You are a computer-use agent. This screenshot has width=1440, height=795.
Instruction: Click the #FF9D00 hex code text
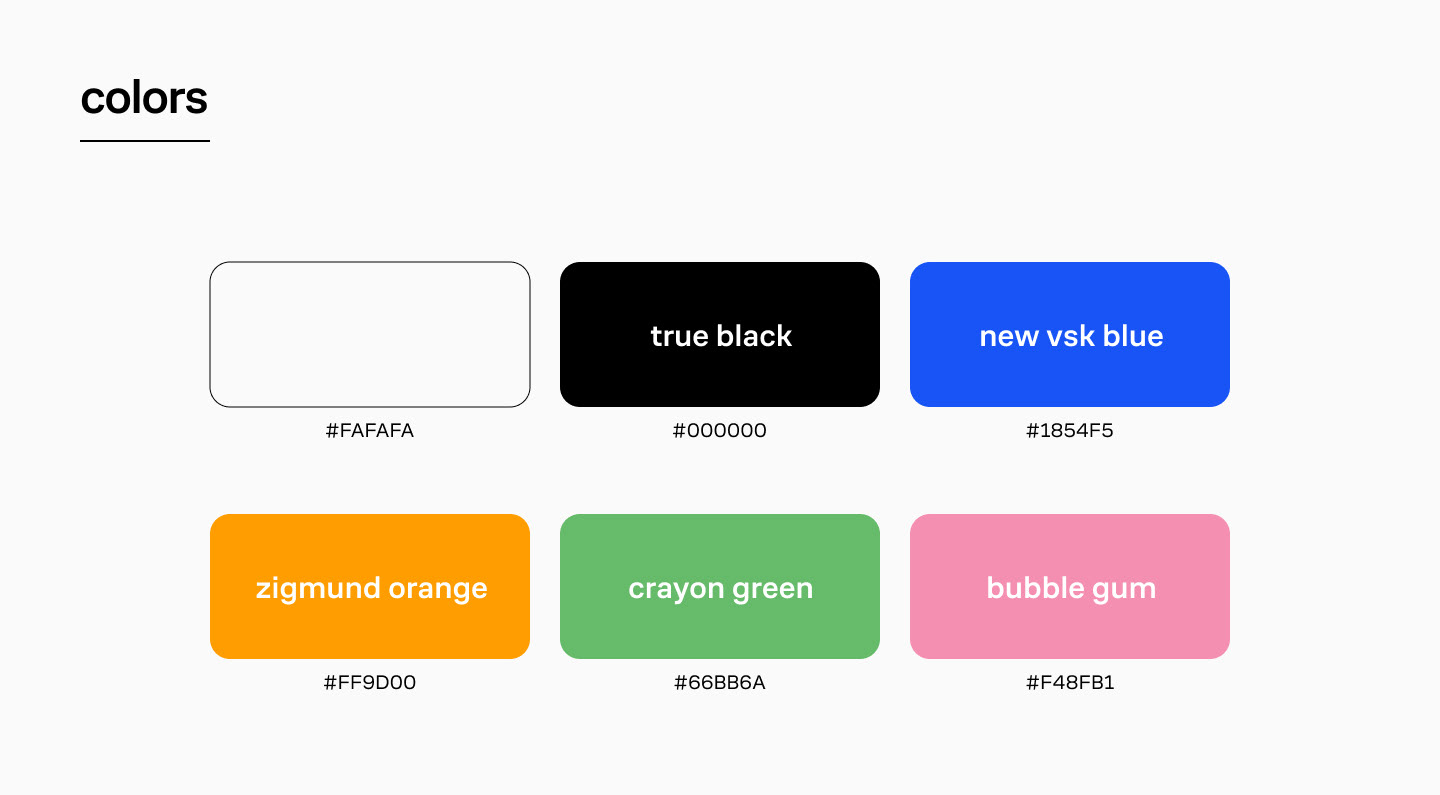[370, 683]
